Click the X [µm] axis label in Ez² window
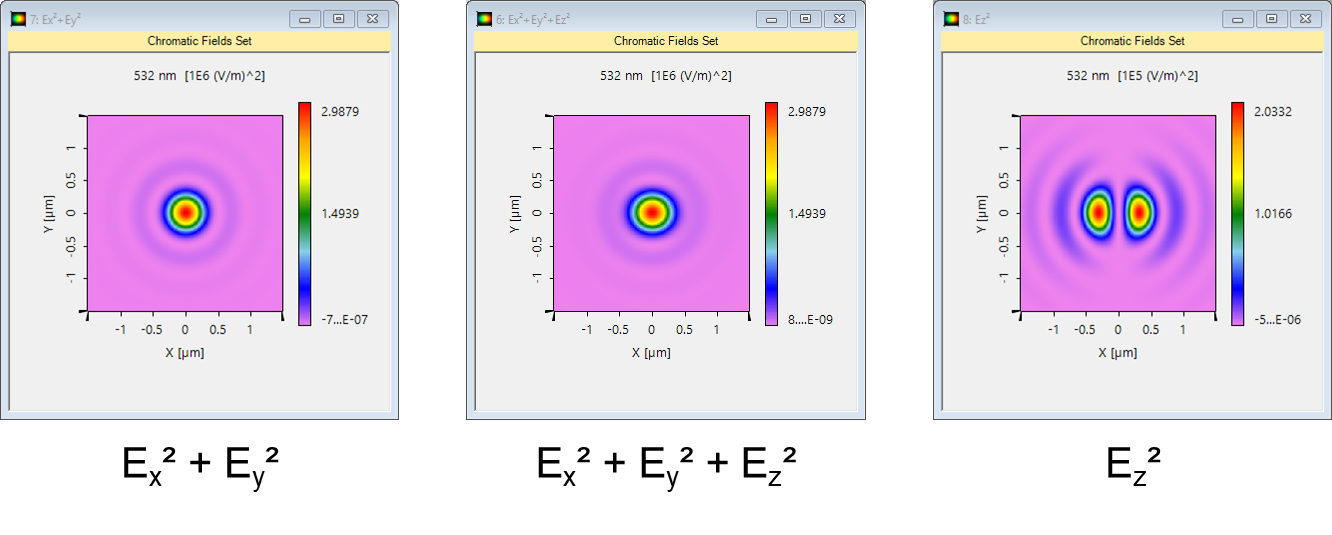 1119,352
